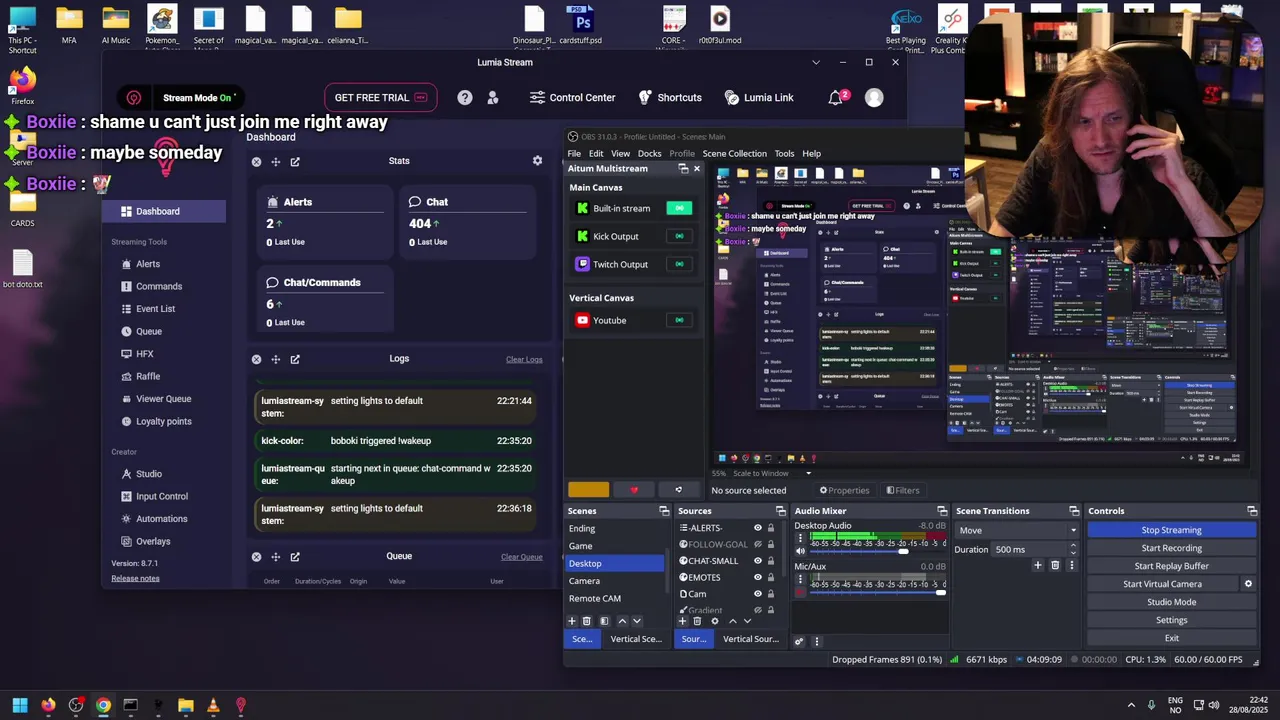This screenshot has width=1280, height=720.
Task: Open the Move transition dropdown
Action: click(x=1017, y=530)
